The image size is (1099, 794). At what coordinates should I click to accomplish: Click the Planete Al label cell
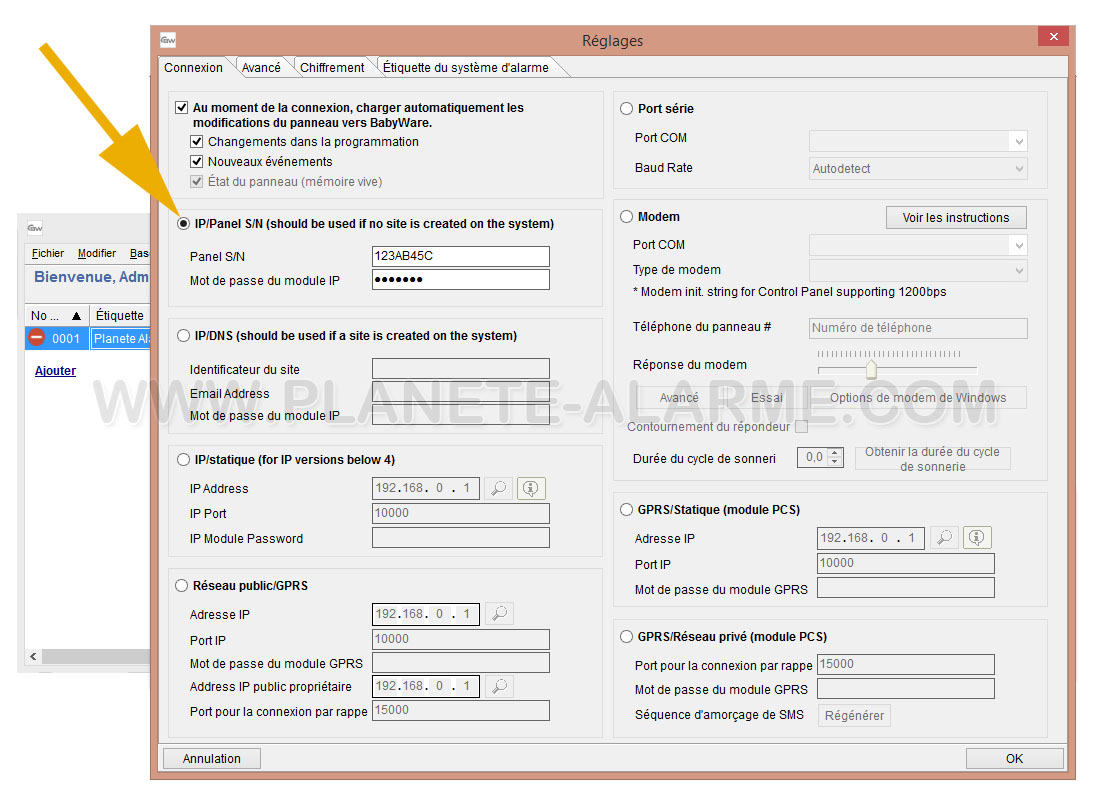[121, 338]
